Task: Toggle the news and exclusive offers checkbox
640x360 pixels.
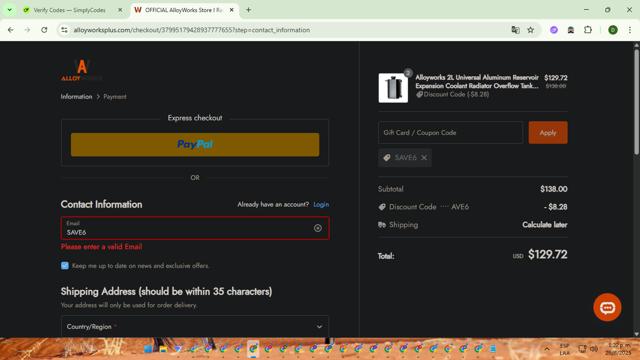Action: (x=65, y=266)
